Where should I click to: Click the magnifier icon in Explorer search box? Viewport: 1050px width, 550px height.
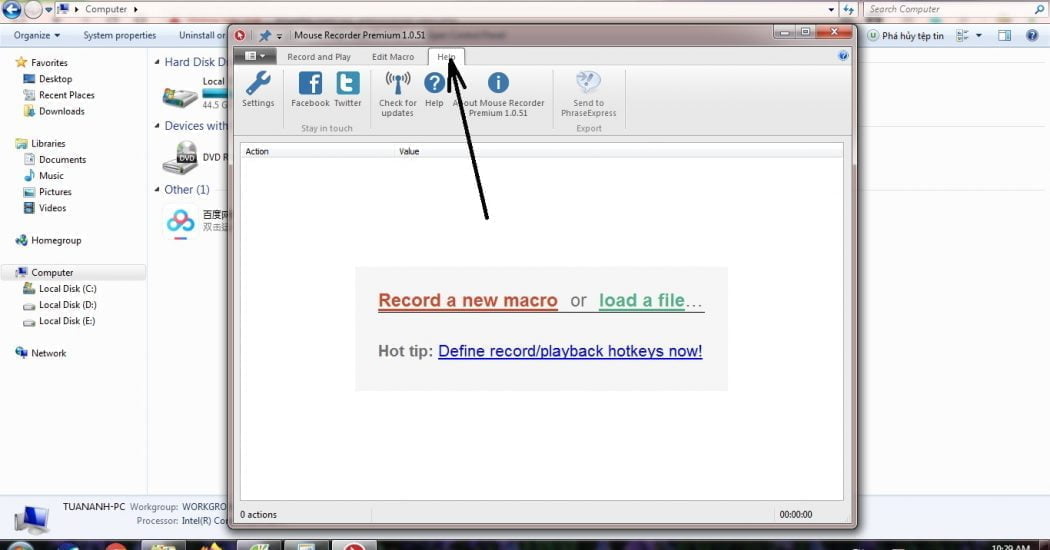pos(1039,9)
